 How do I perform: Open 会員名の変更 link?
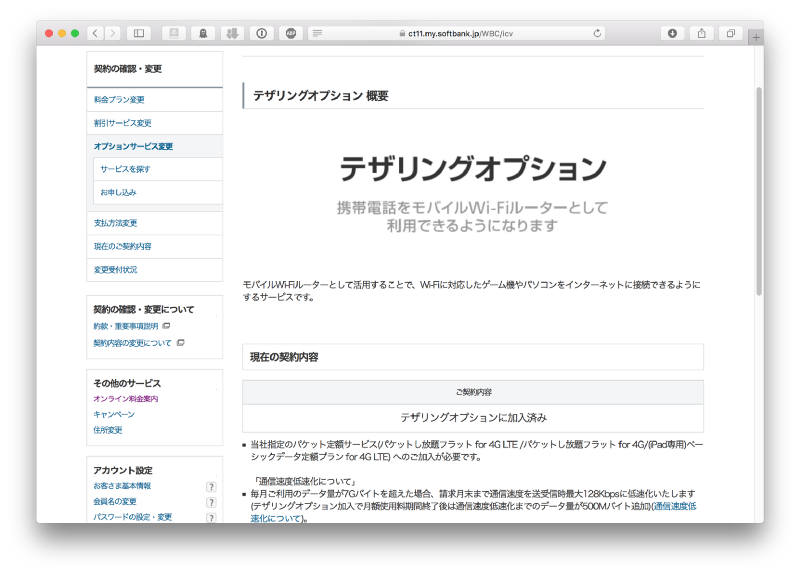[115, 502]
